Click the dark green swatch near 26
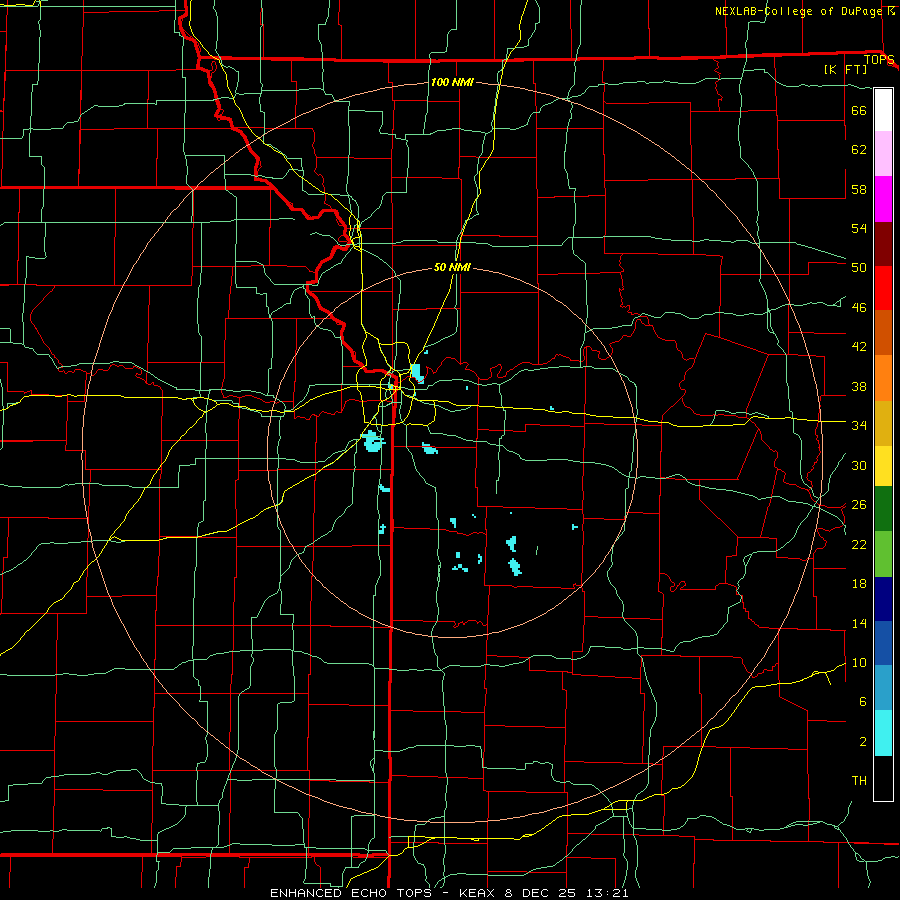Screen dimensions: 900x900 click(883, 509)
